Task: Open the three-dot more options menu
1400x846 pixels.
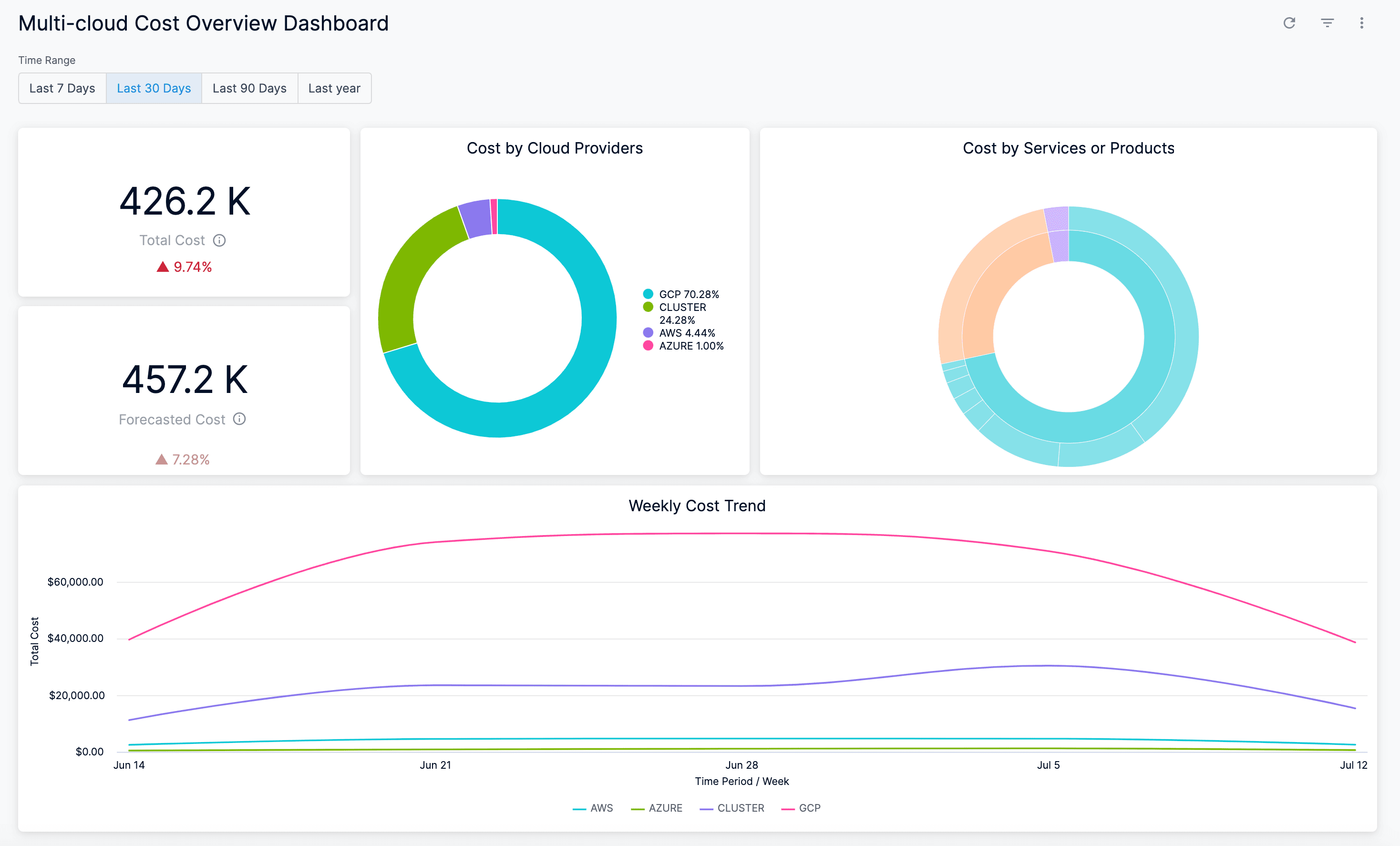Action: click(1361, 23)
